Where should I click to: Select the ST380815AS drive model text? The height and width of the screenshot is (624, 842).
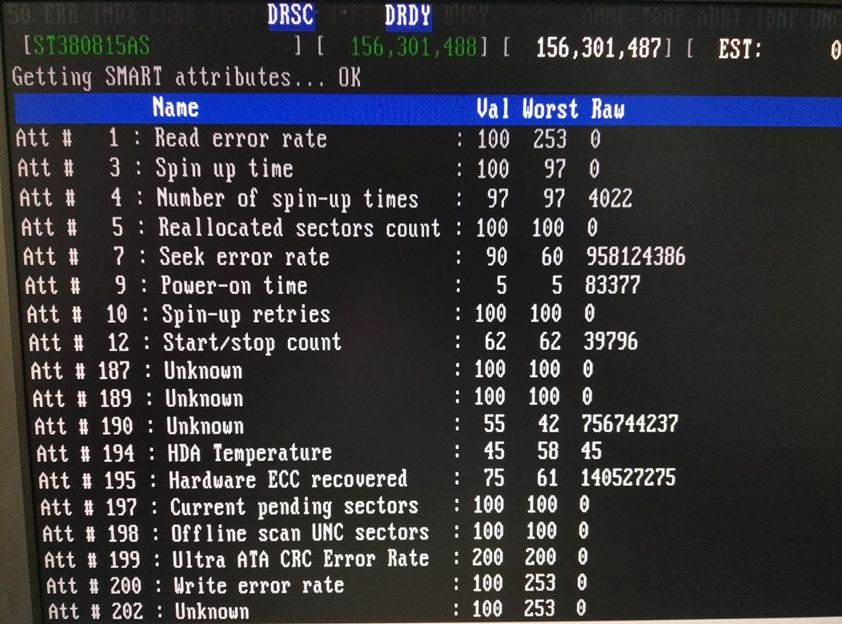[92, 46]
